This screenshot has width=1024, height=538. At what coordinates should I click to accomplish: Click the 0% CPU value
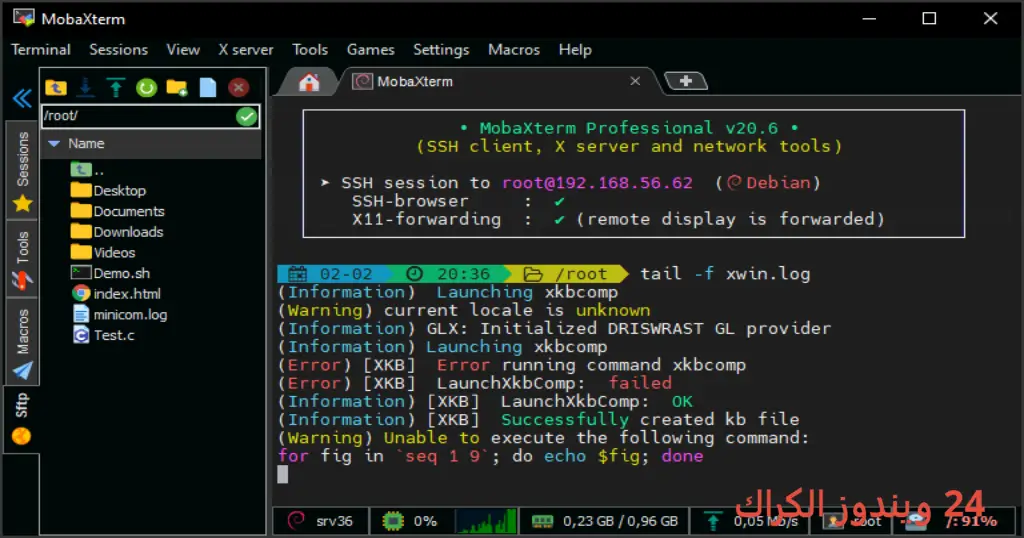click(x=425, y=521)
